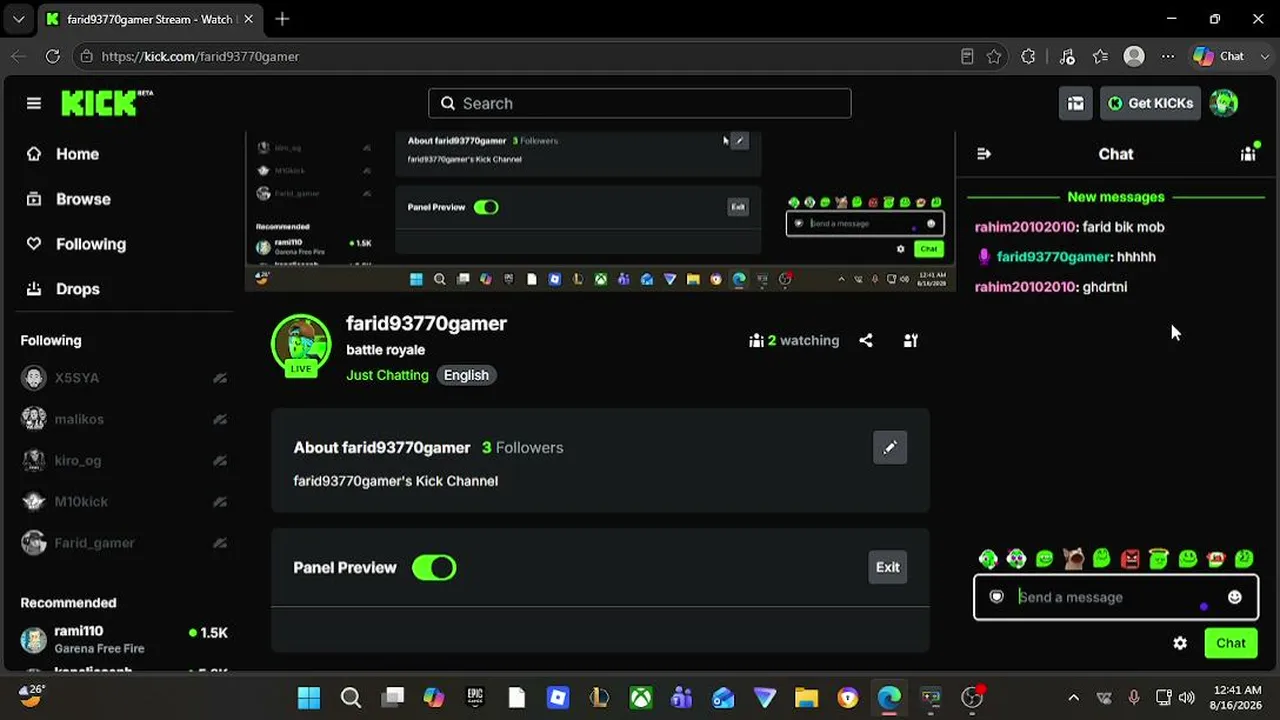The image size is (1280, 720).
Task: Open browser extensions puzzle icon
Action: pos(1028,57)
